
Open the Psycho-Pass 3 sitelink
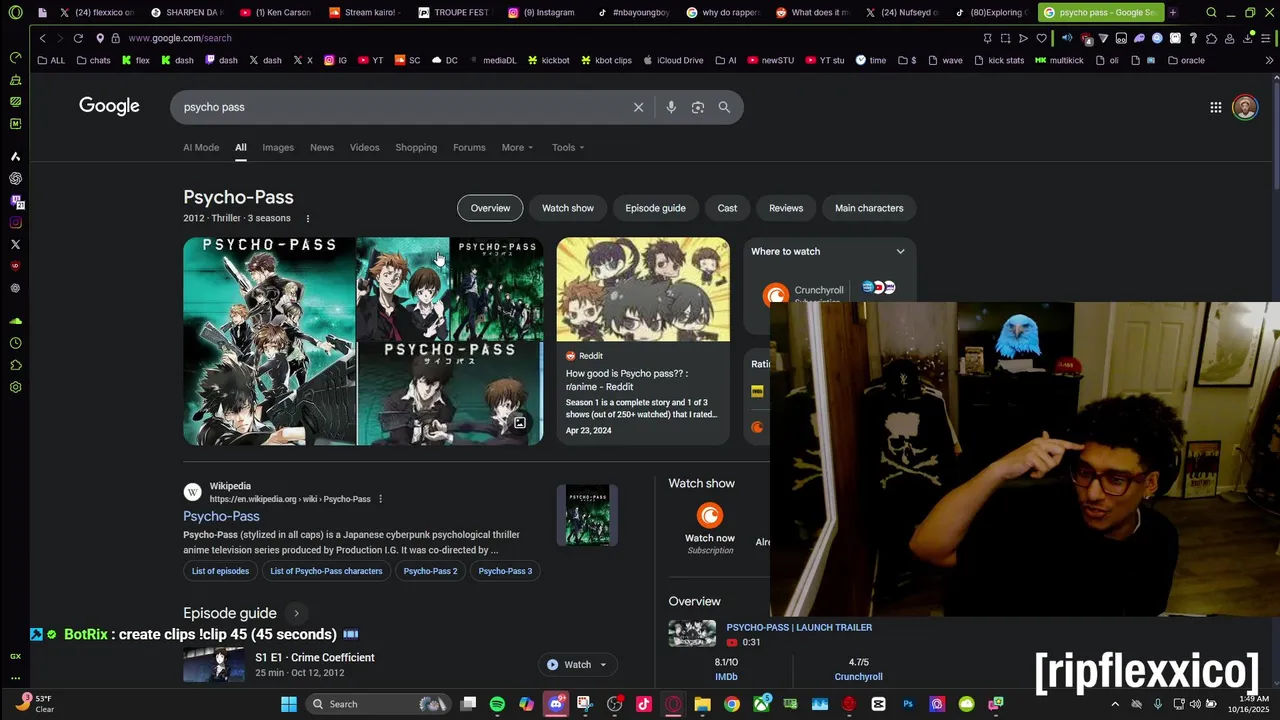(505, 571)
